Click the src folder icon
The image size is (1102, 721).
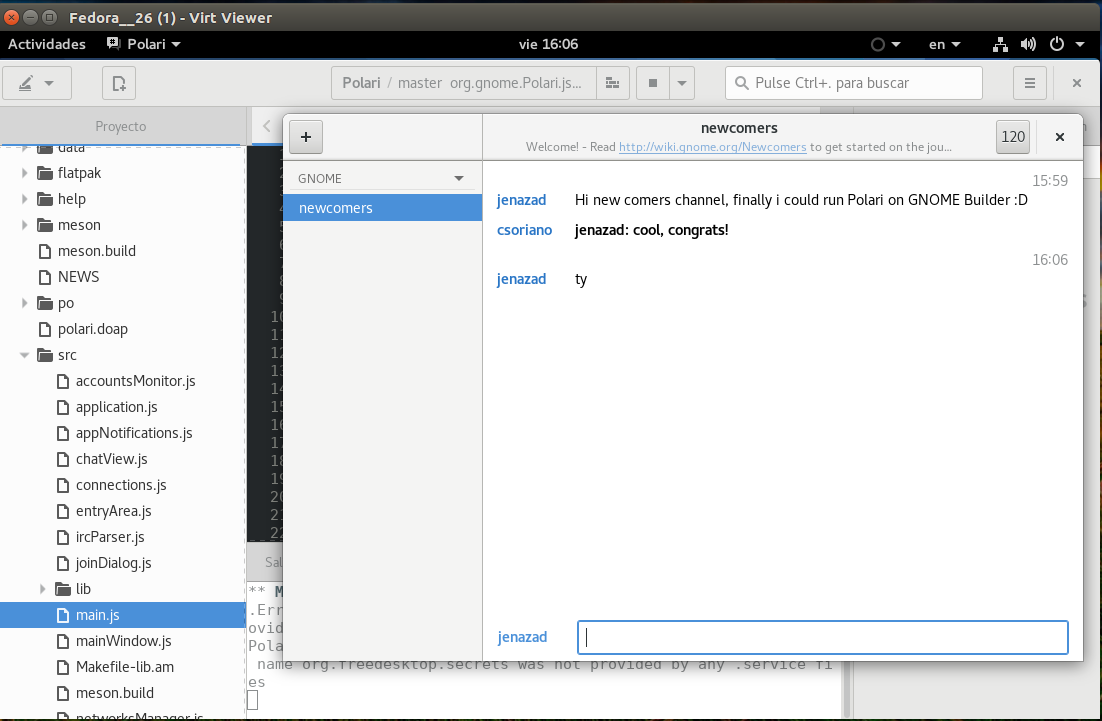point(45,355)
